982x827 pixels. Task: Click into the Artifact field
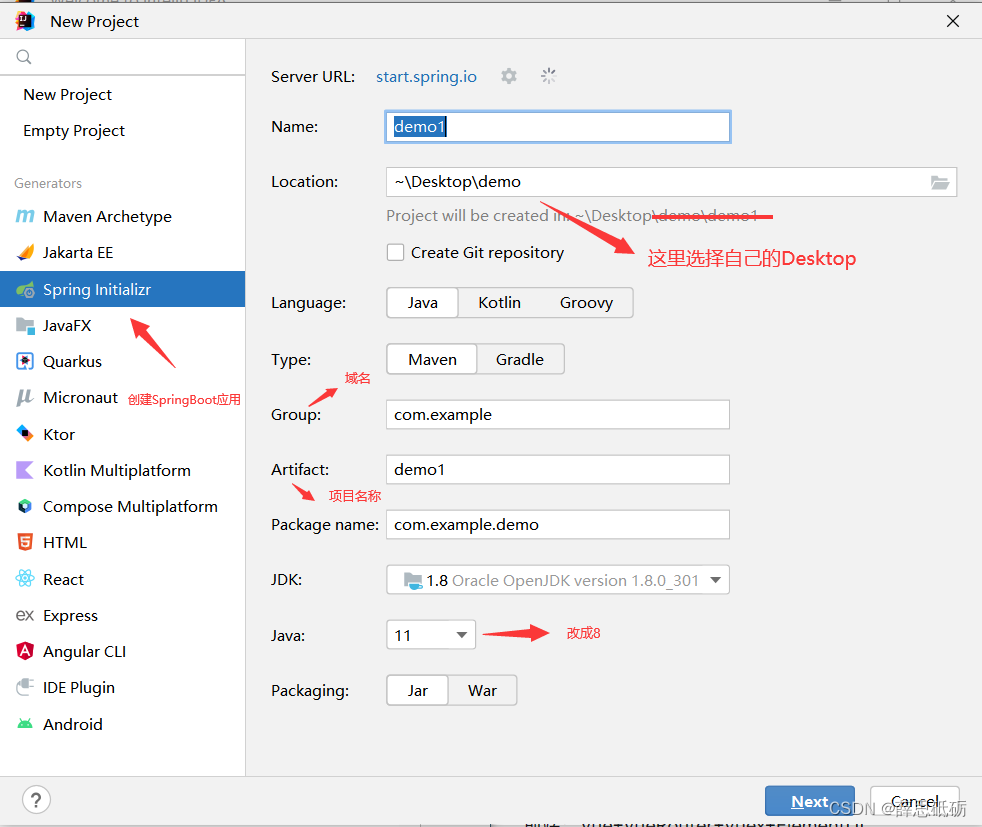coord(558,470)
